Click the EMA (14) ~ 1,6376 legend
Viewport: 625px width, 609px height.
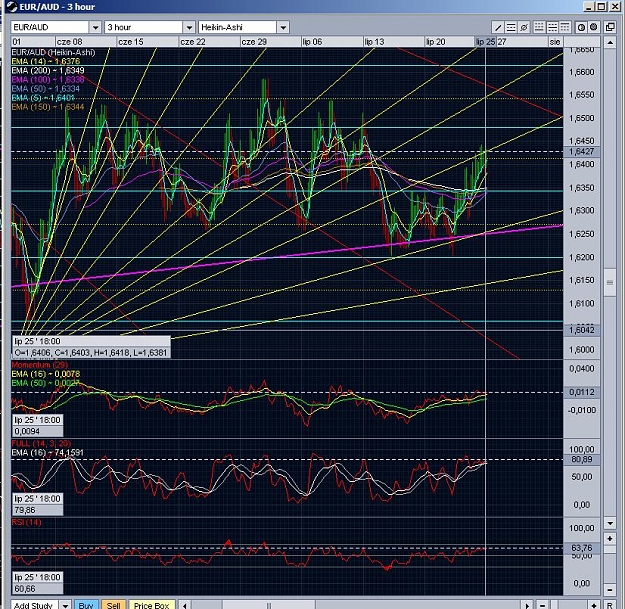[46, 61]
